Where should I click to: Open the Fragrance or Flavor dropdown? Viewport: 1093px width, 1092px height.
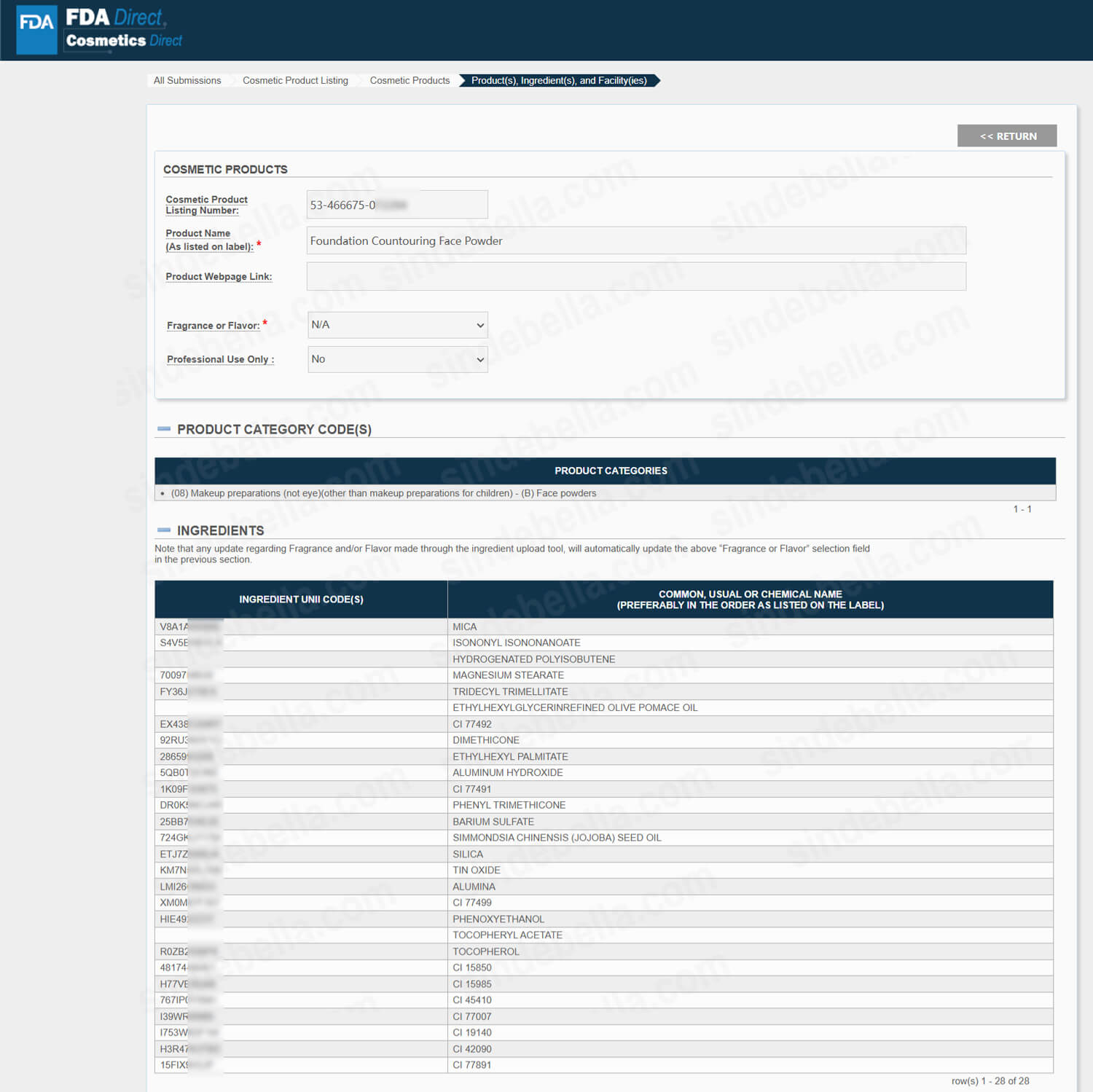(397, 325)
